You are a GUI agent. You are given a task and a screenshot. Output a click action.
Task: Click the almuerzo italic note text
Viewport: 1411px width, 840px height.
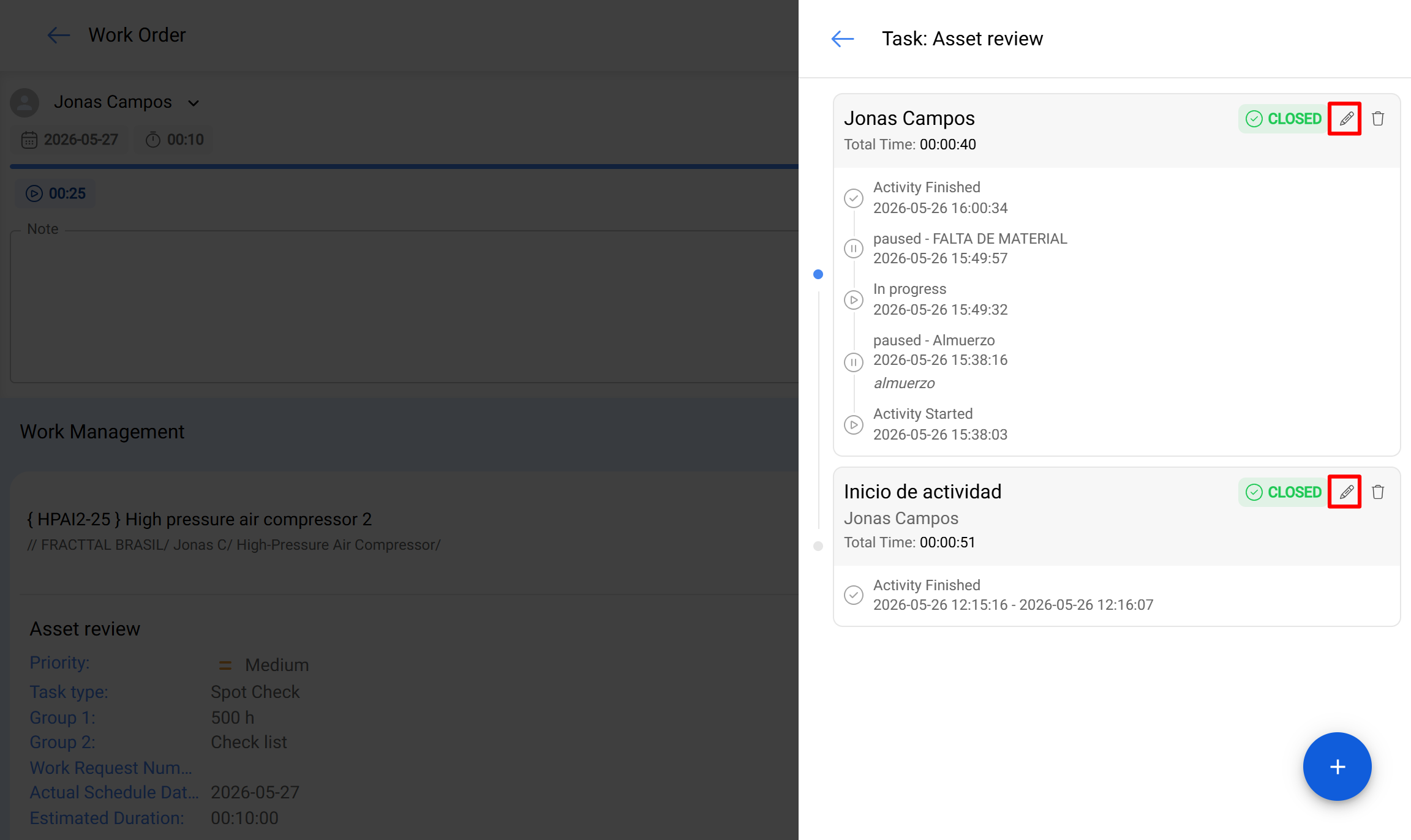pos(904,383)
